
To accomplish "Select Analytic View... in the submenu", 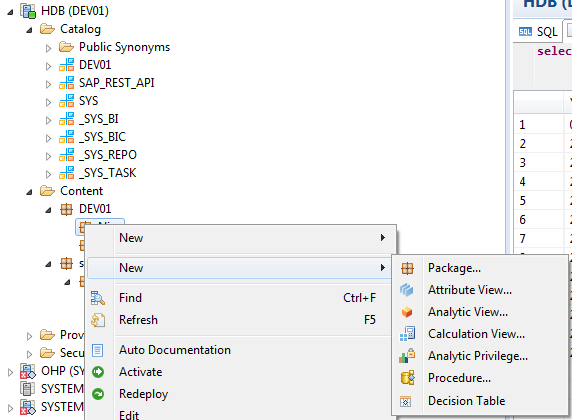I will [x=480, y=312].
